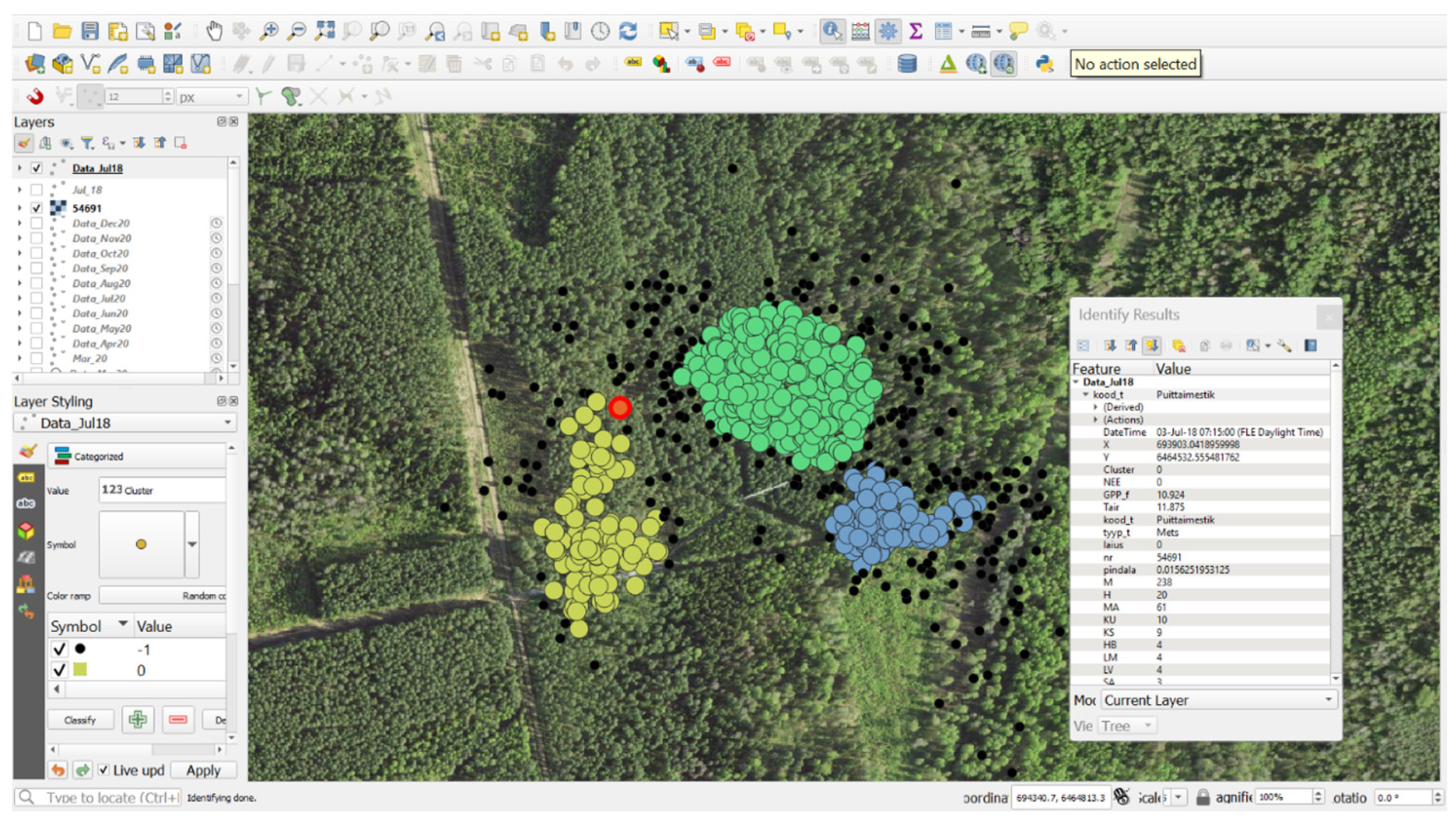Click the Apply button
The image size is (1456, 826).
[203, 770]
